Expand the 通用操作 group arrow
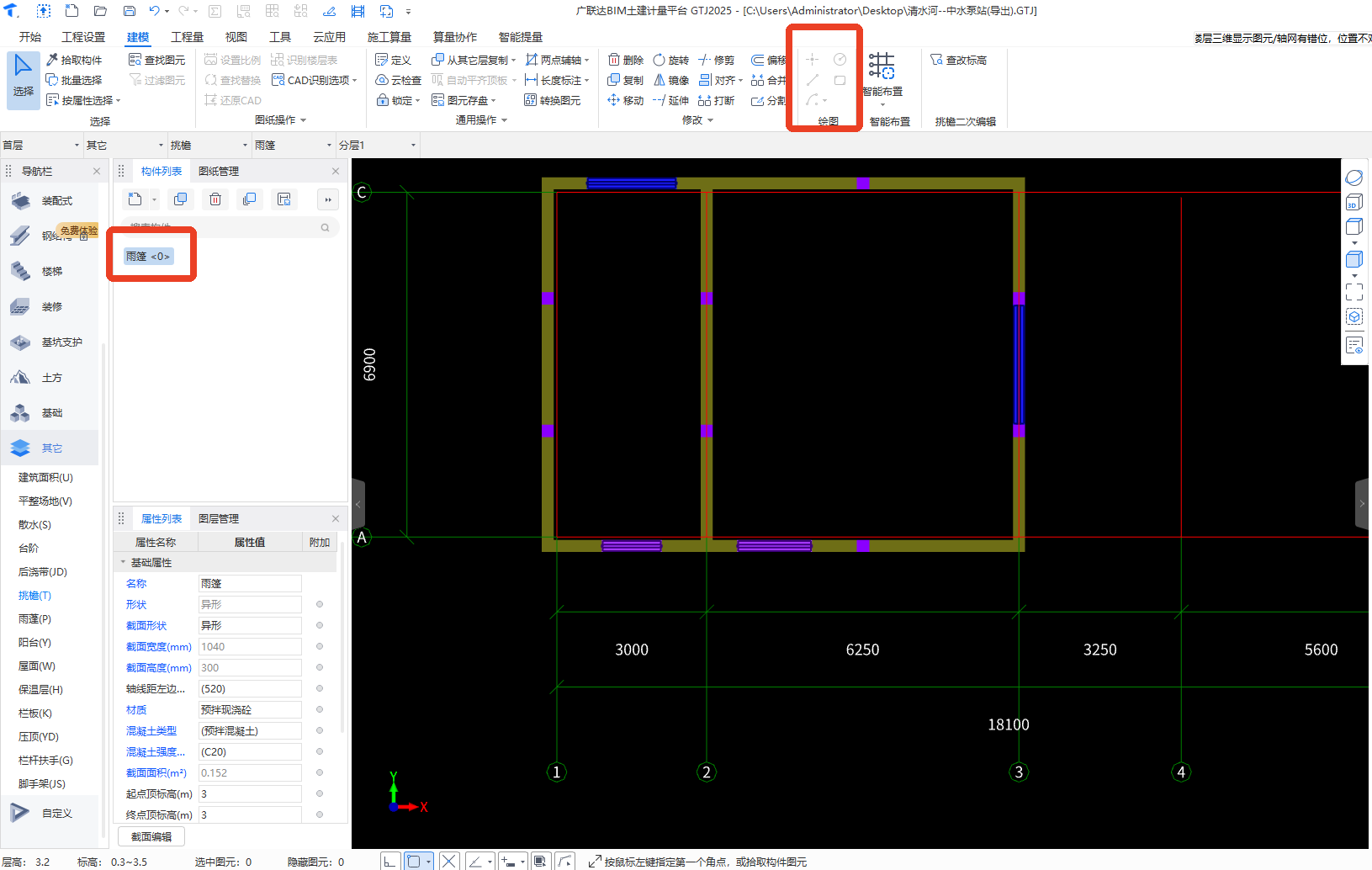Screen dimensions: 1372x870 coord(505,120)
